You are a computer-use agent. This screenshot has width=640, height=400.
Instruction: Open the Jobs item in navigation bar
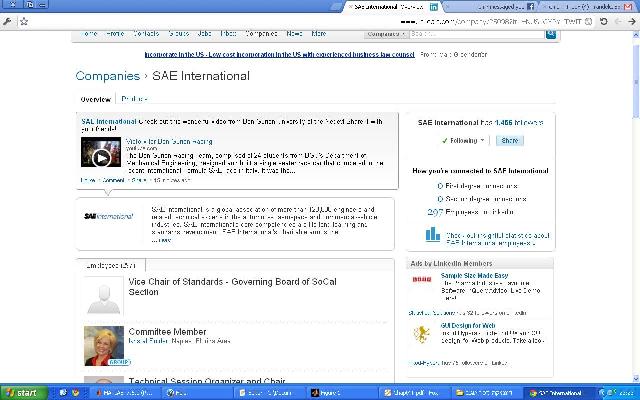(201, 33)
